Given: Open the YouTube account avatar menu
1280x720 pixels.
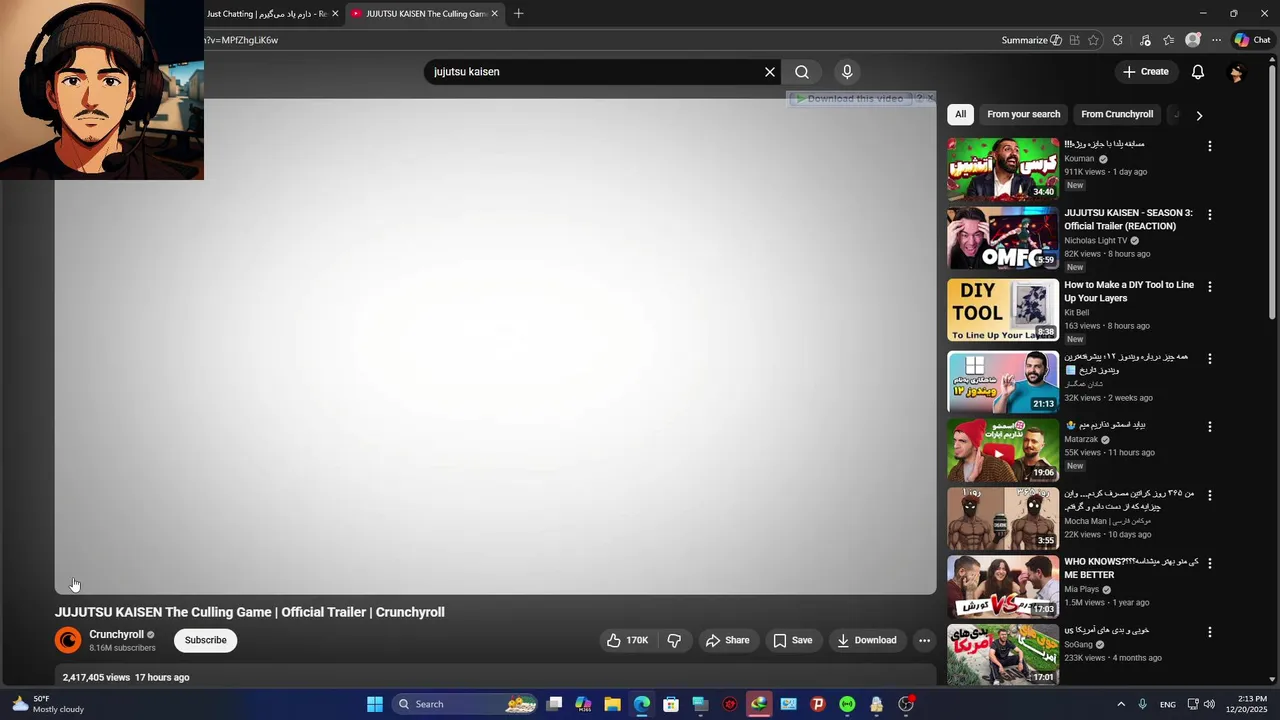Looking at the screenshot, I should coord(1237,72).
